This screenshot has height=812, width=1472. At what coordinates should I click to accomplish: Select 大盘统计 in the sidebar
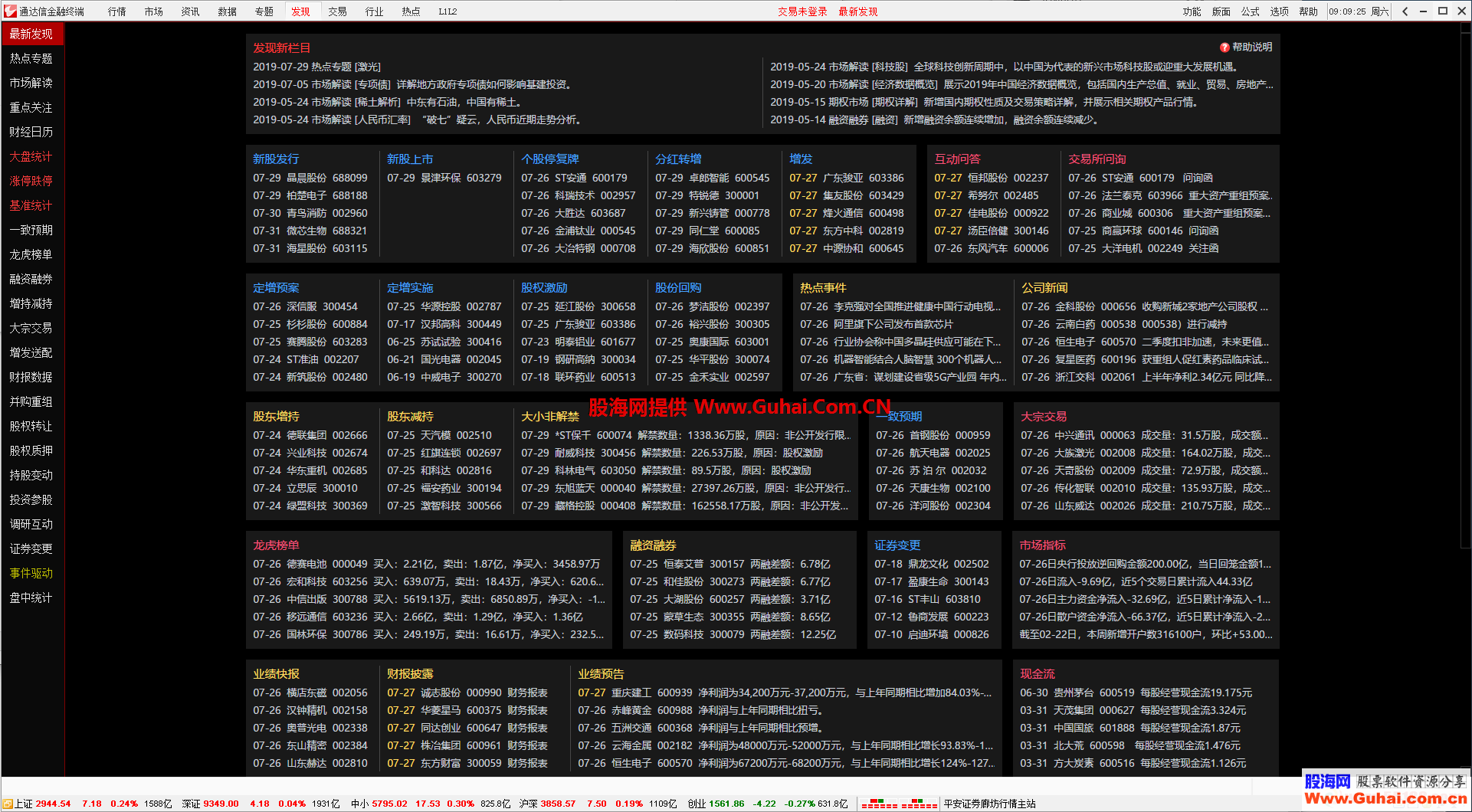pyautogui.click(x=31, y=156)
